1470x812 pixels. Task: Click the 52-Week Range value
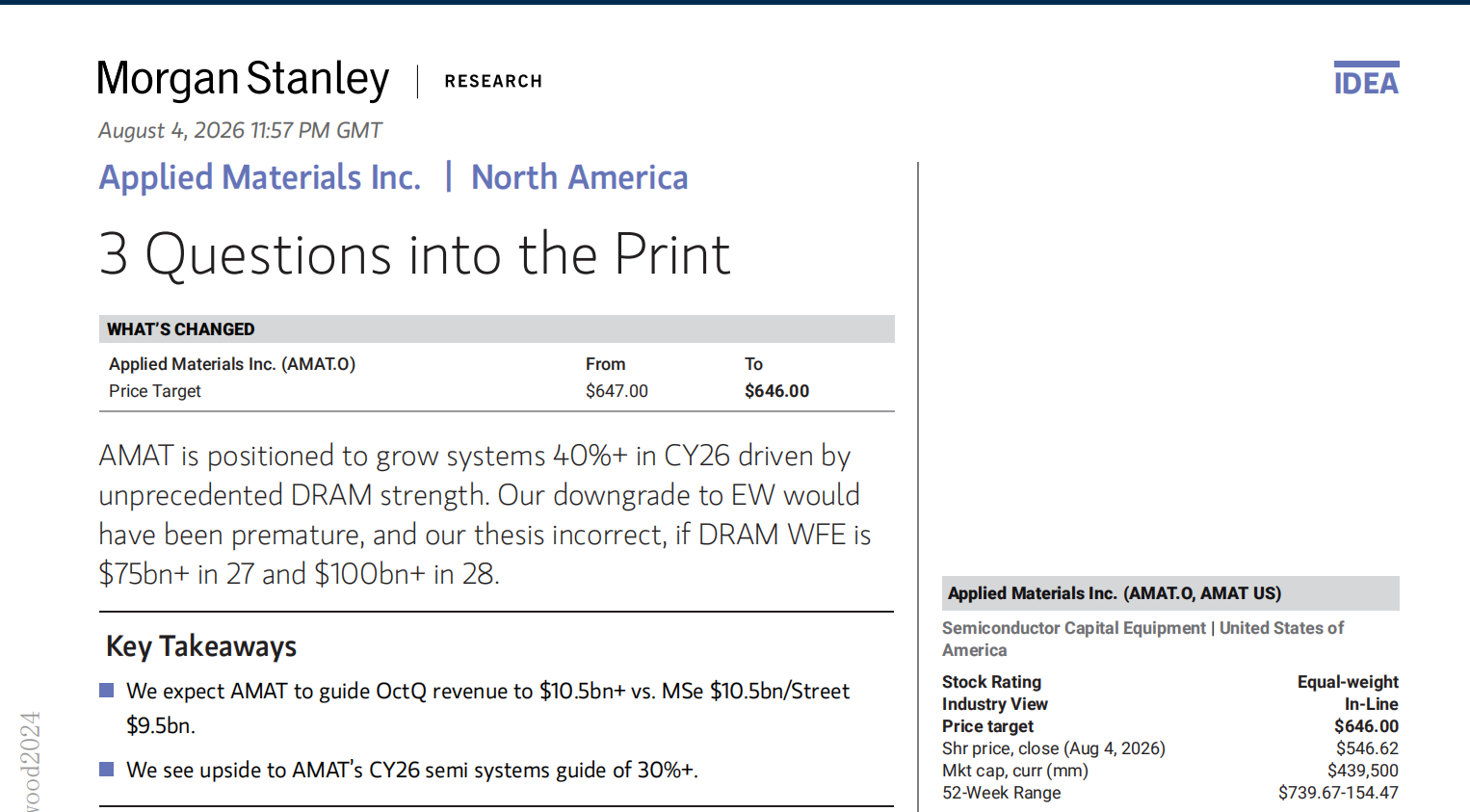pyautogui.click(x=1338, y=793)
